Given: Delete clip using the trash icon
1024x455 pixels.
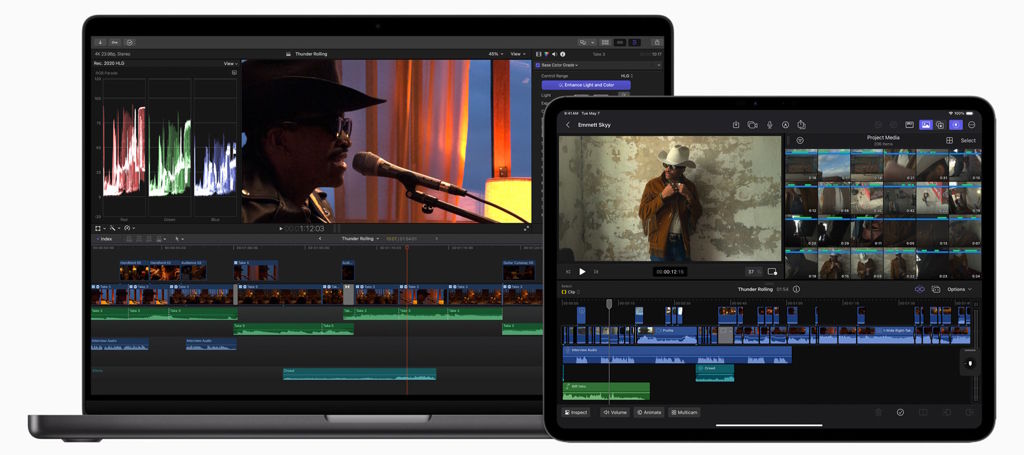Looking at the screenshot, I should point(878,412).
